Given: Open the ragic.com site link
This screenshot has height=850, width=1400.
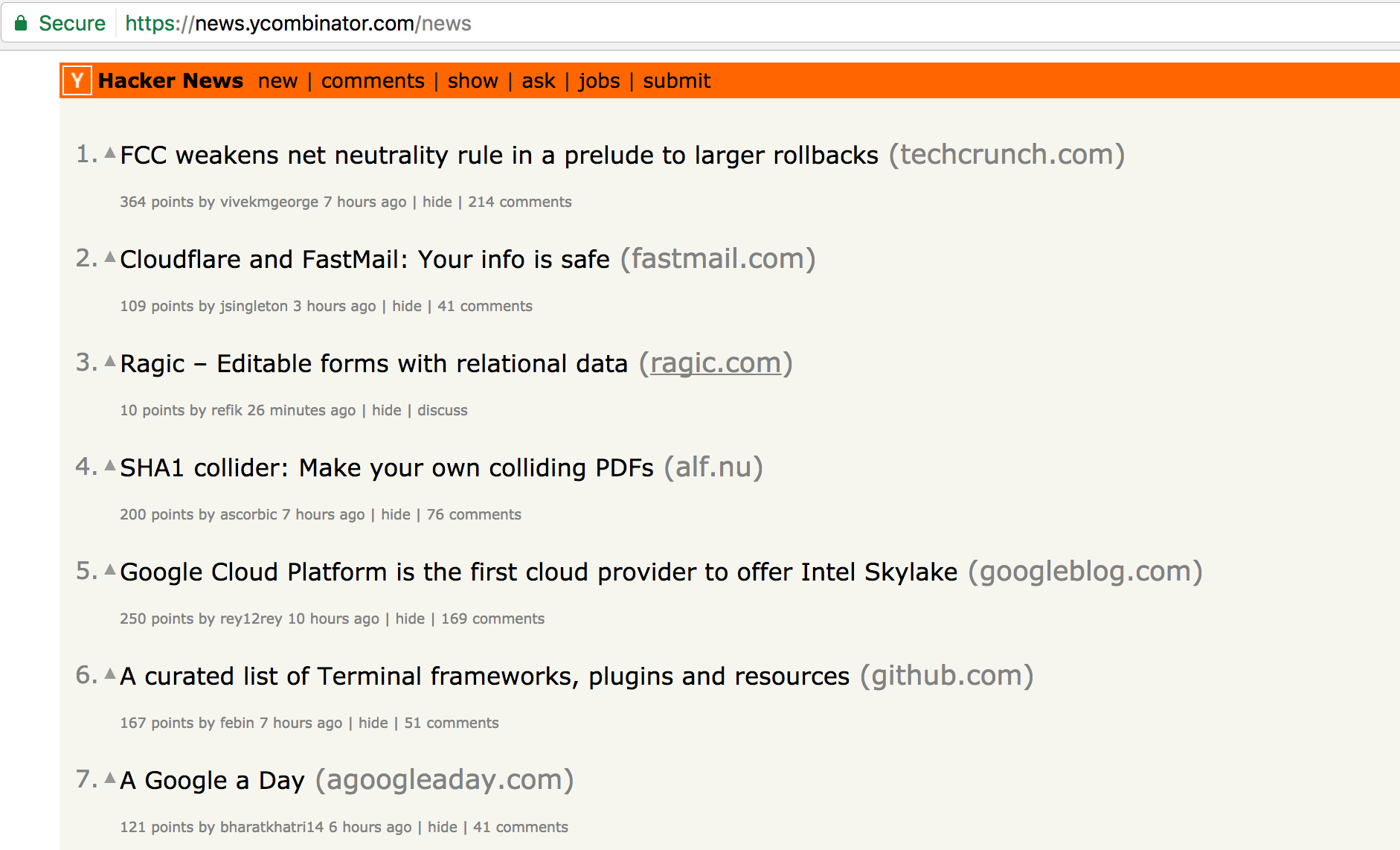Looking at the screenshot, I should (716, 363).
